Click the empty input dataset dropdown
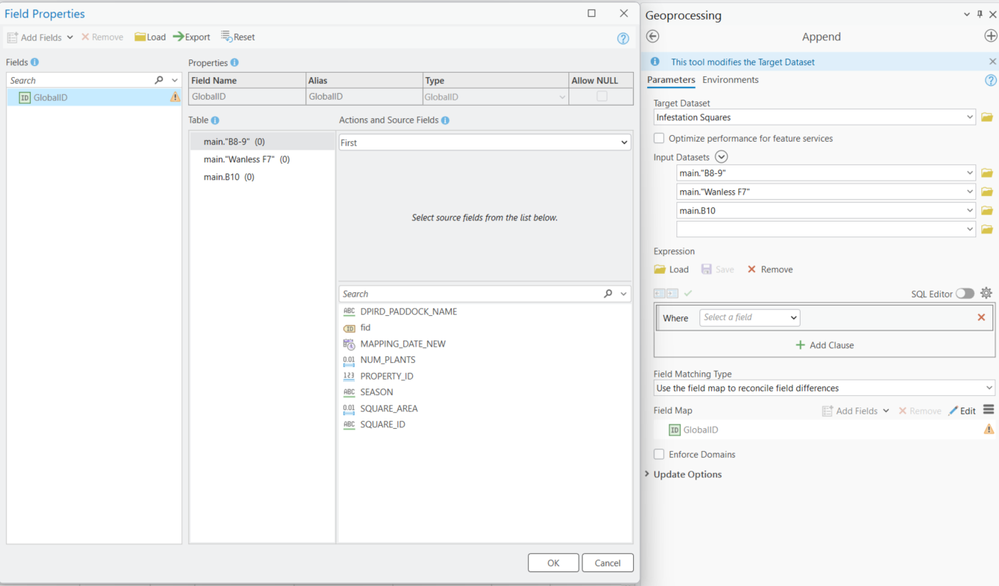The image size is (999, 586). point(826,229)
